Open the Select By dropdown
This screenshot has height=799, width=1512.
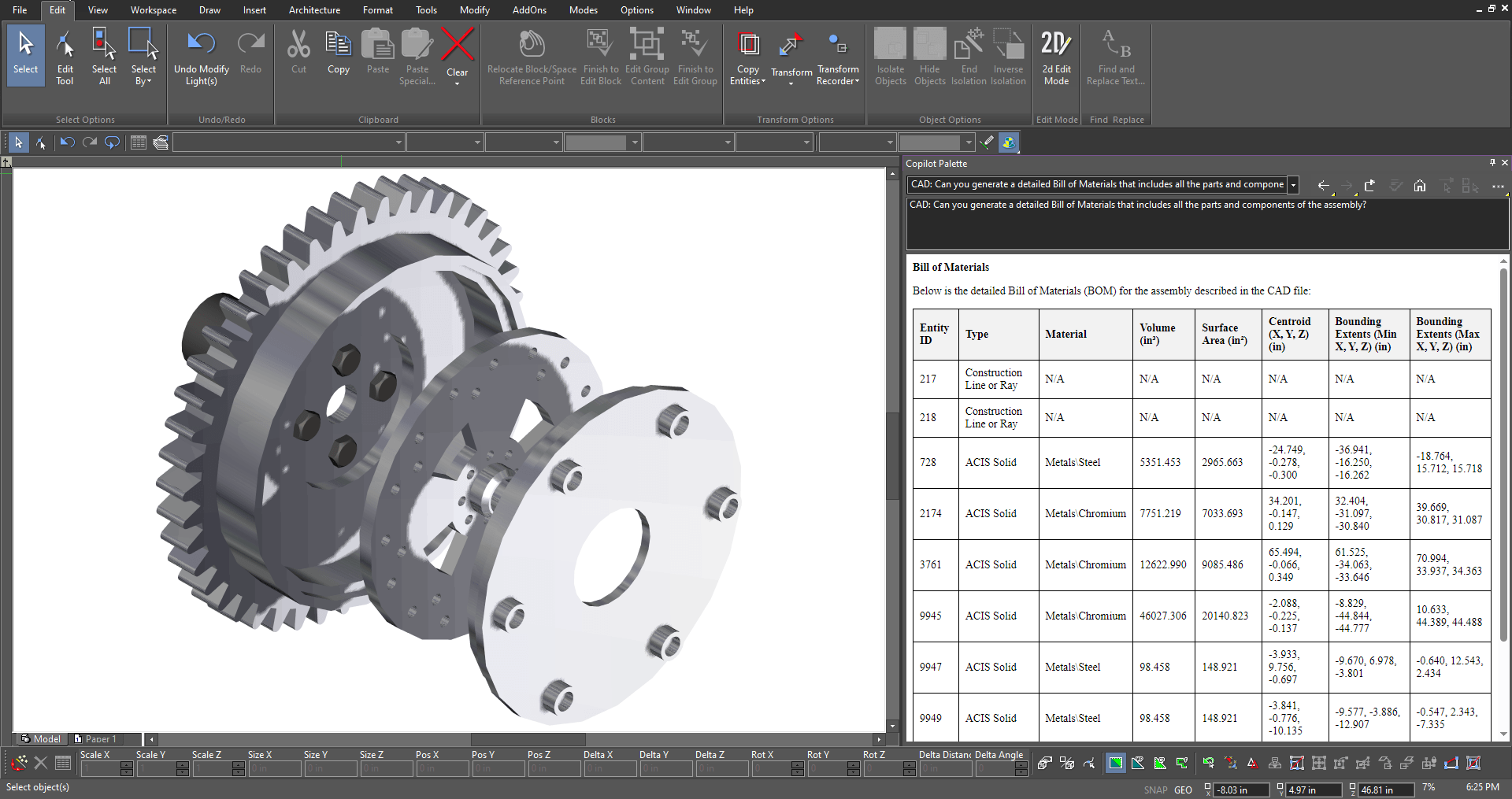pos(143,56)
